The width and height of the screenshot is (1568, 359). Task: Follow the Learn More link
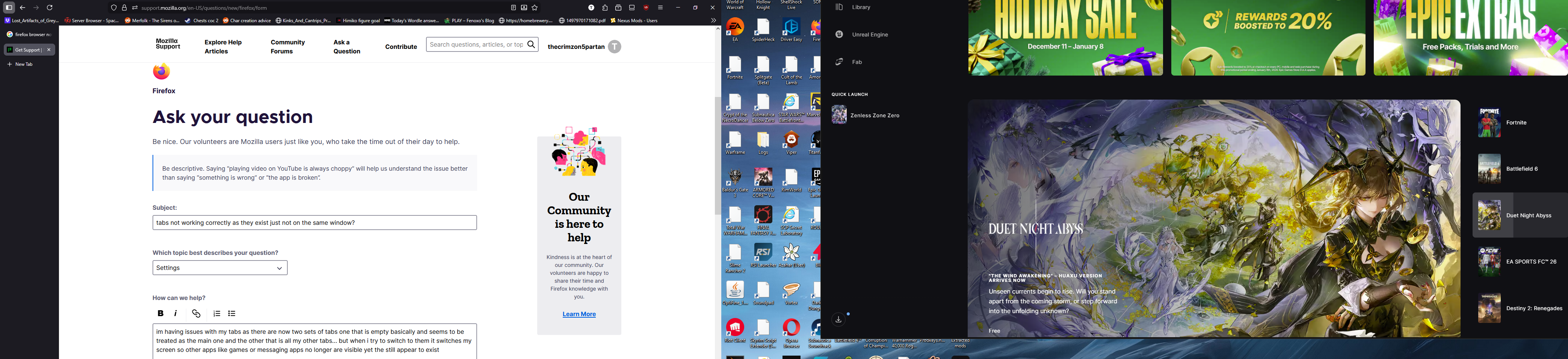click(580, 315)
